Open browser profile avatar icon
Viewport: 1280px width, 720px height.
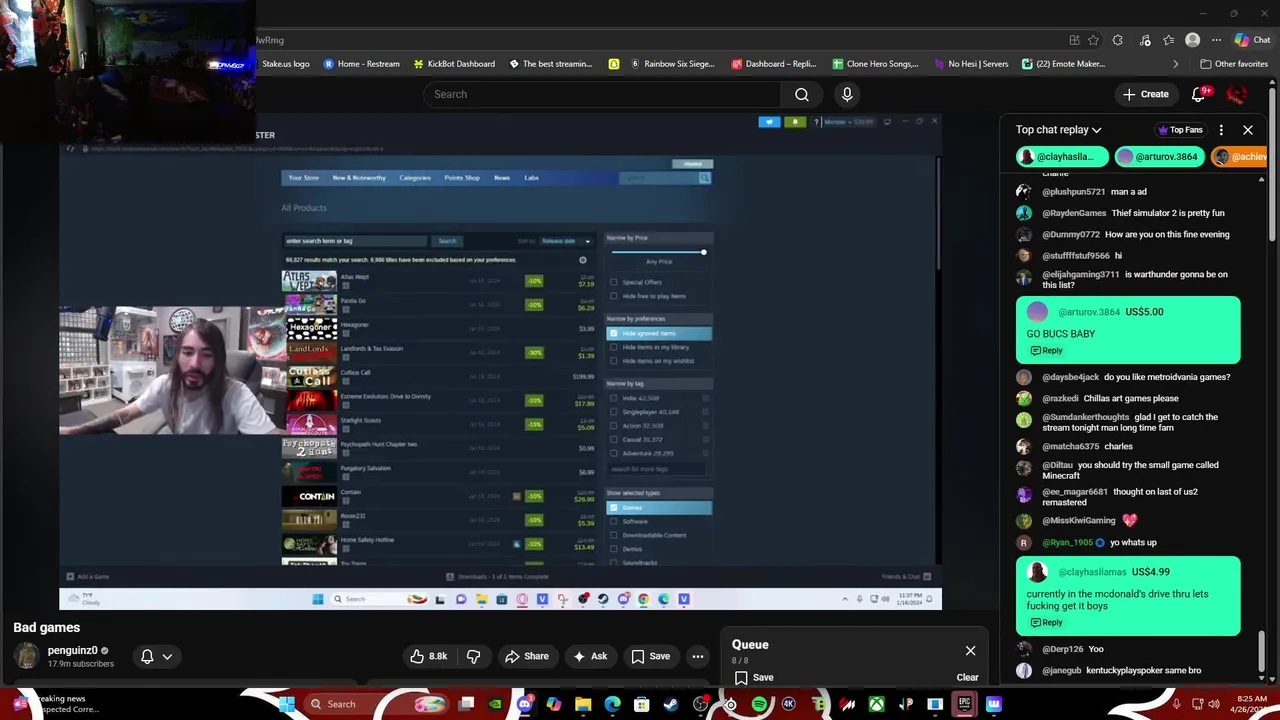1192,40
